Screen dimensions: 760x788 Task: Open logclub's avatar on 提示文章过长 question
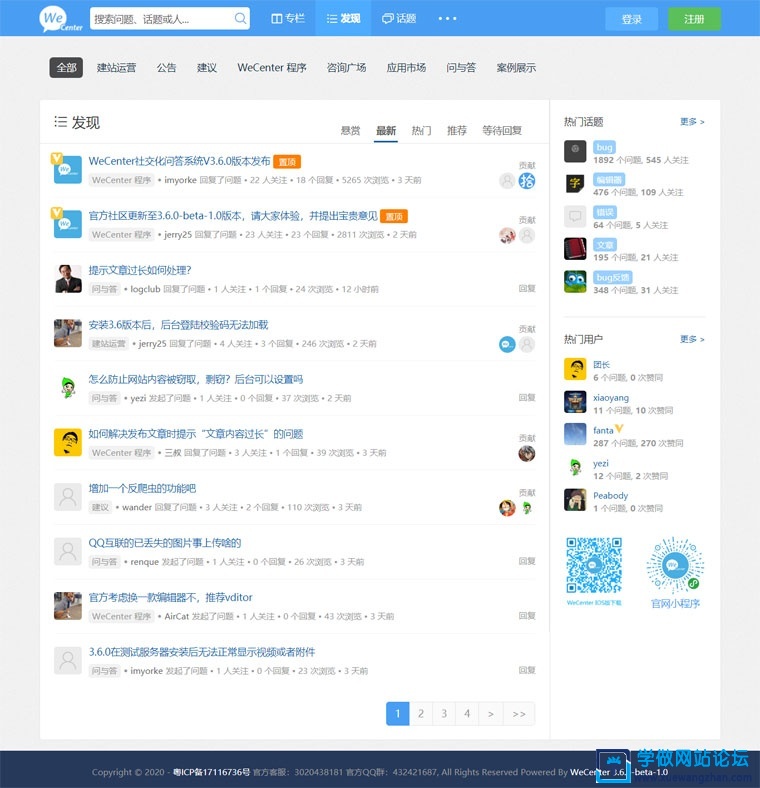67,278
